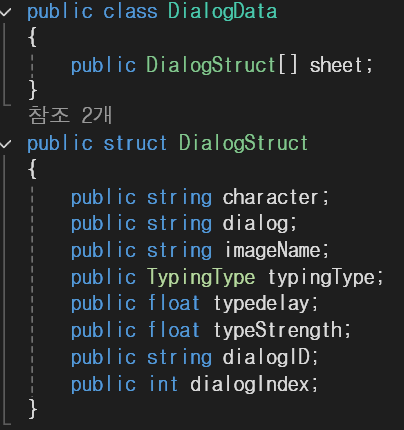
Task: Select the 'sheet' field name
Action: point(336,65)
